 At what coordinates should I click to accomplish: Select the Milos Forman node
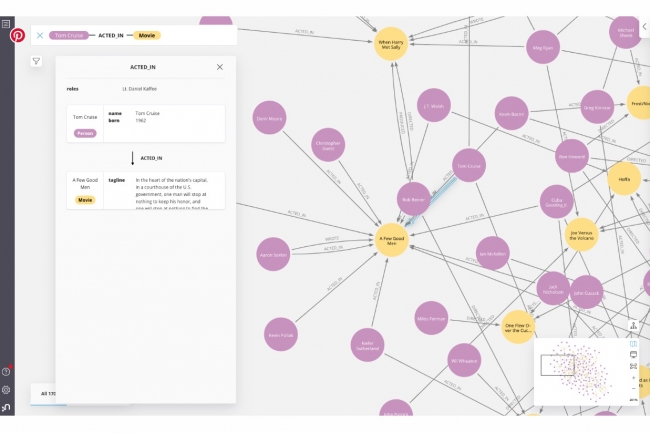(x=432, y=318)
